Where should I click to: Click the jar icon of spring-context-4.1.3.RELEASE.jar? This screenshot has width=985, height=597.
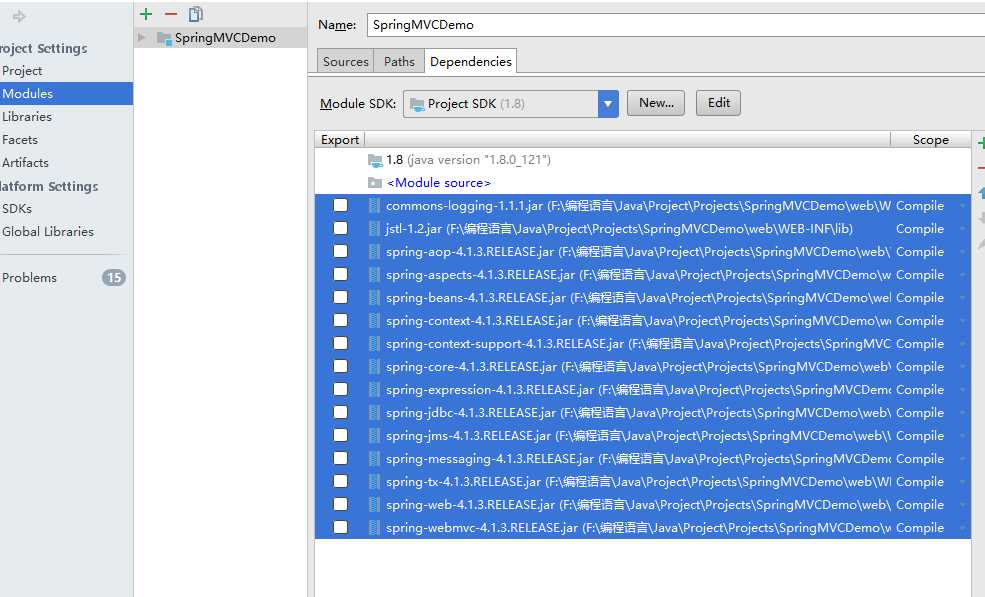point(374,320)
